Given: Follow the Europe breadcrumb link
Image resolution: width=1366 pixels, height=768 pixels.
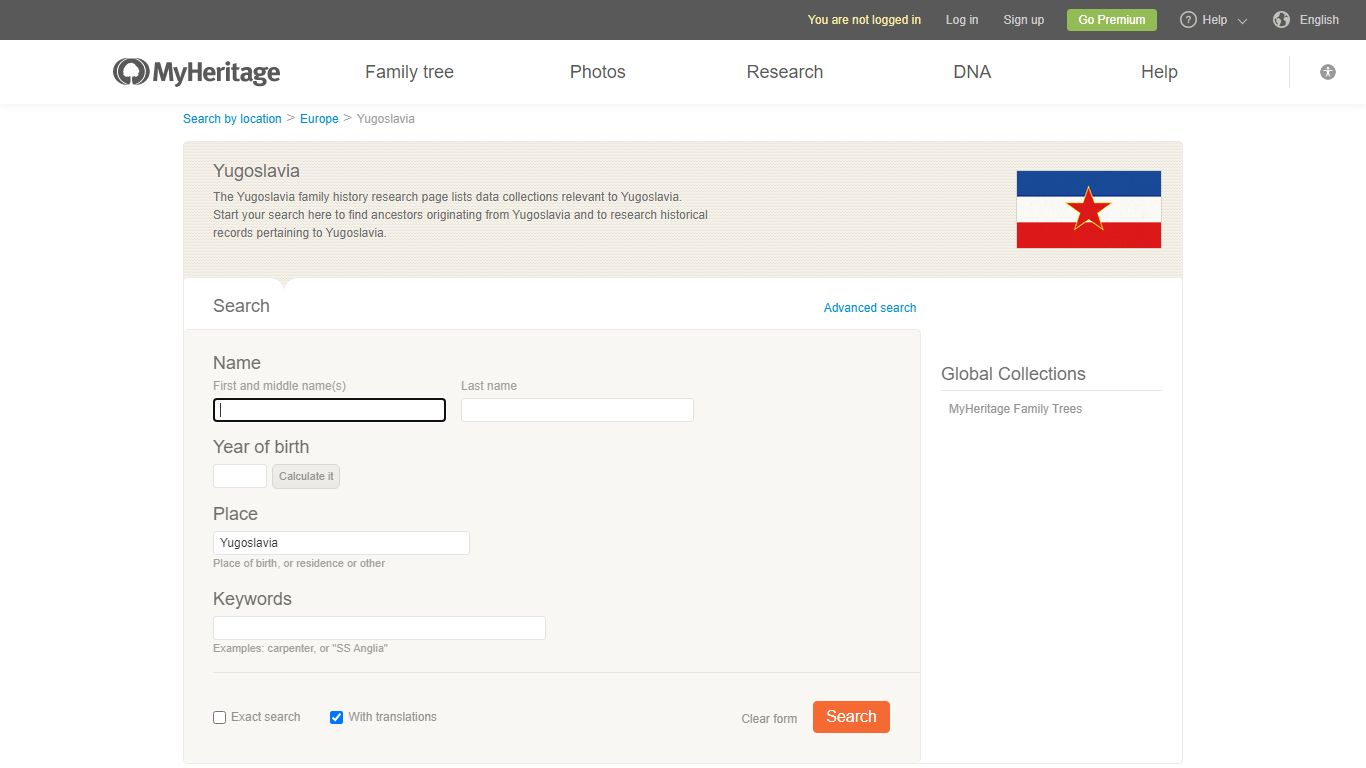Looking at the screenshot, I should [x=319, y=119].
